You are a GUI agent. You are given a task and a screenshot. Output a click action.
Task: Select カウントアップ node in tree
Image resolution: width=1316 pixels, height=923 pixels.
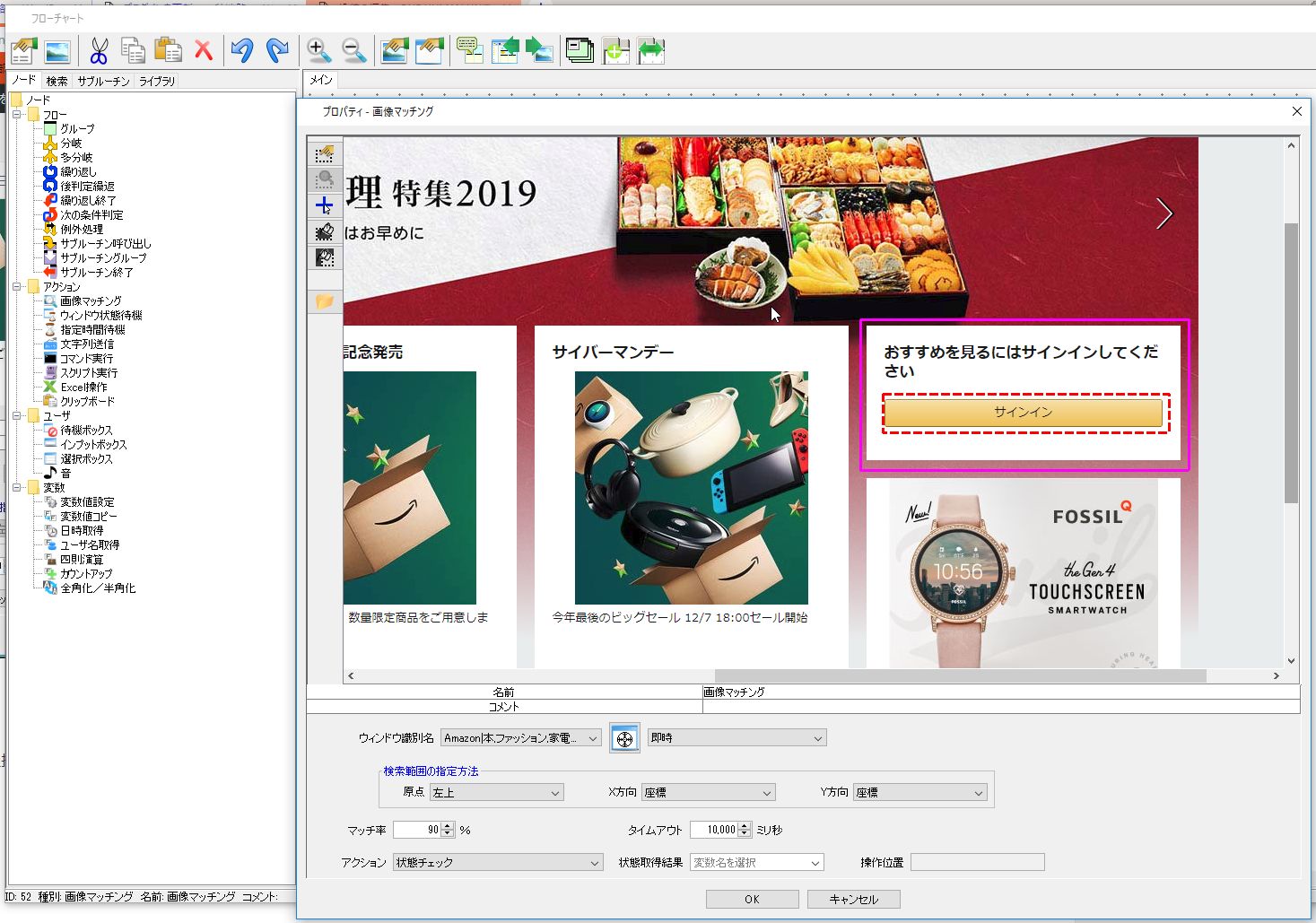tap(86, 574)
